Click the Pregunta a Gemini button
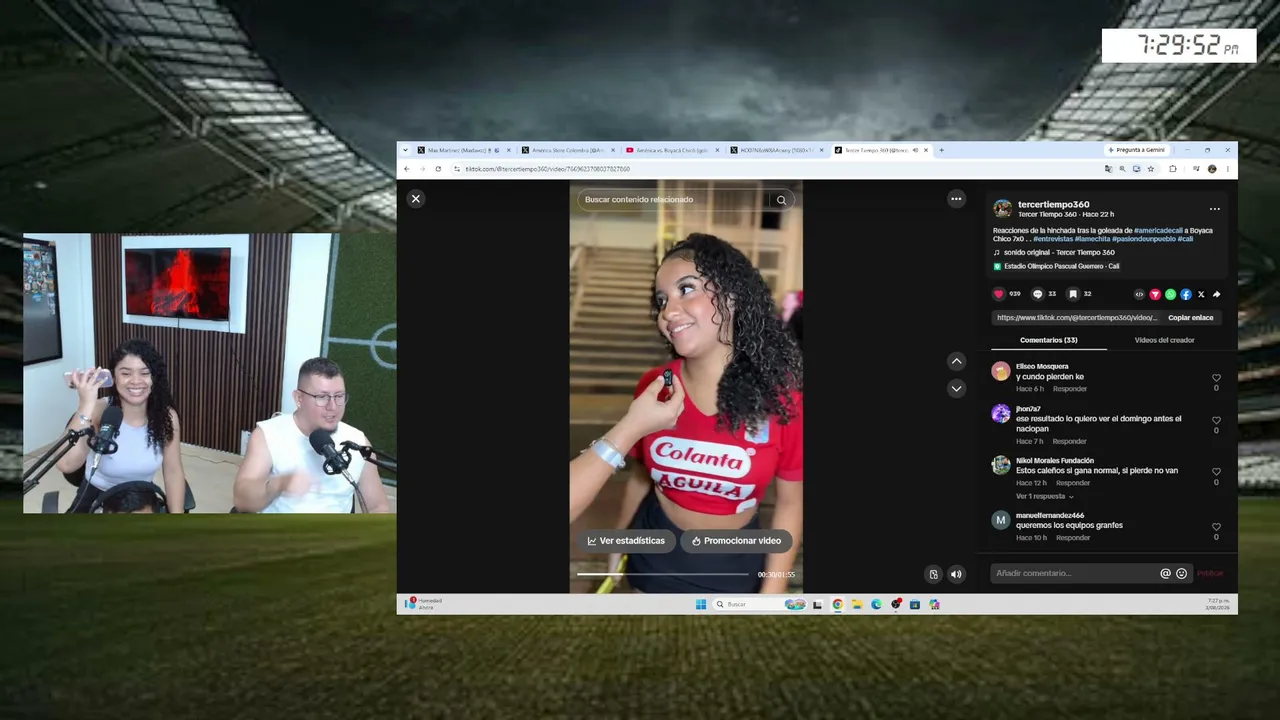The height and width of the screenshot is (720, 1280). coord(1137,150)
